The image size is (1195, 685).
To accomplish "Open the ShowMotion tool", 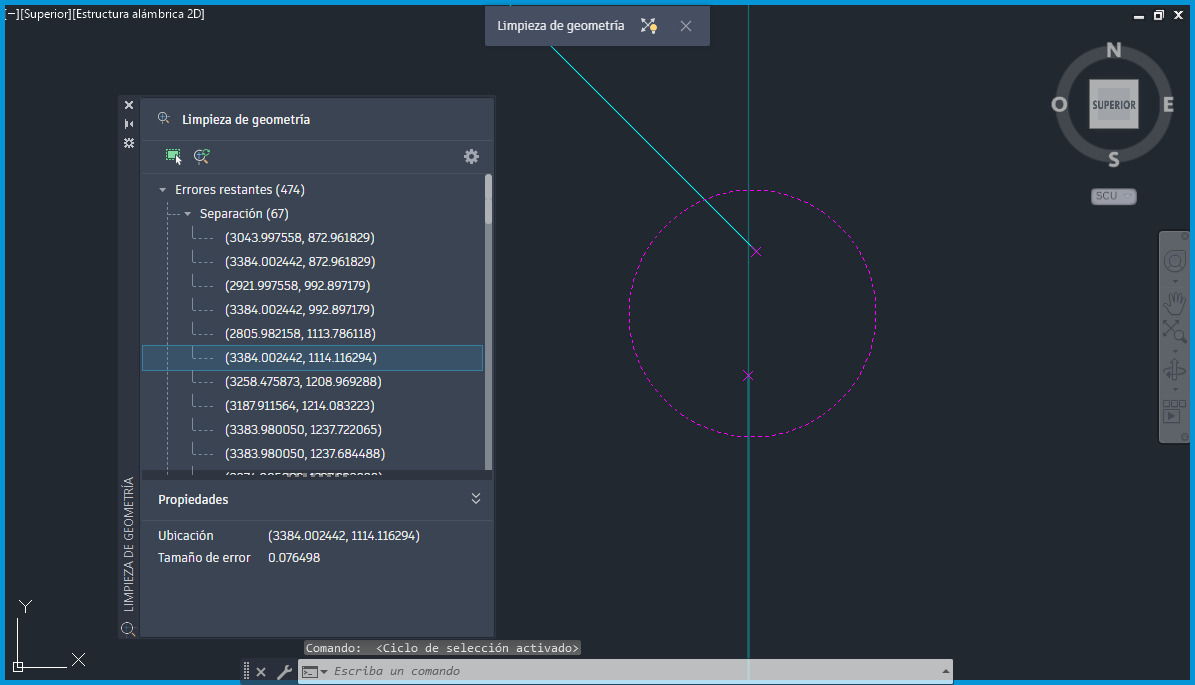I will [x=1174, y=412].
